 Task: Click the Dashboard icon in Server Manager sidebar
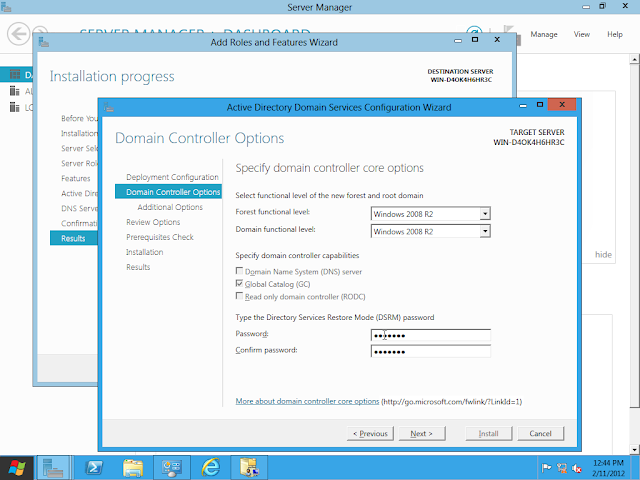[15, 74]
